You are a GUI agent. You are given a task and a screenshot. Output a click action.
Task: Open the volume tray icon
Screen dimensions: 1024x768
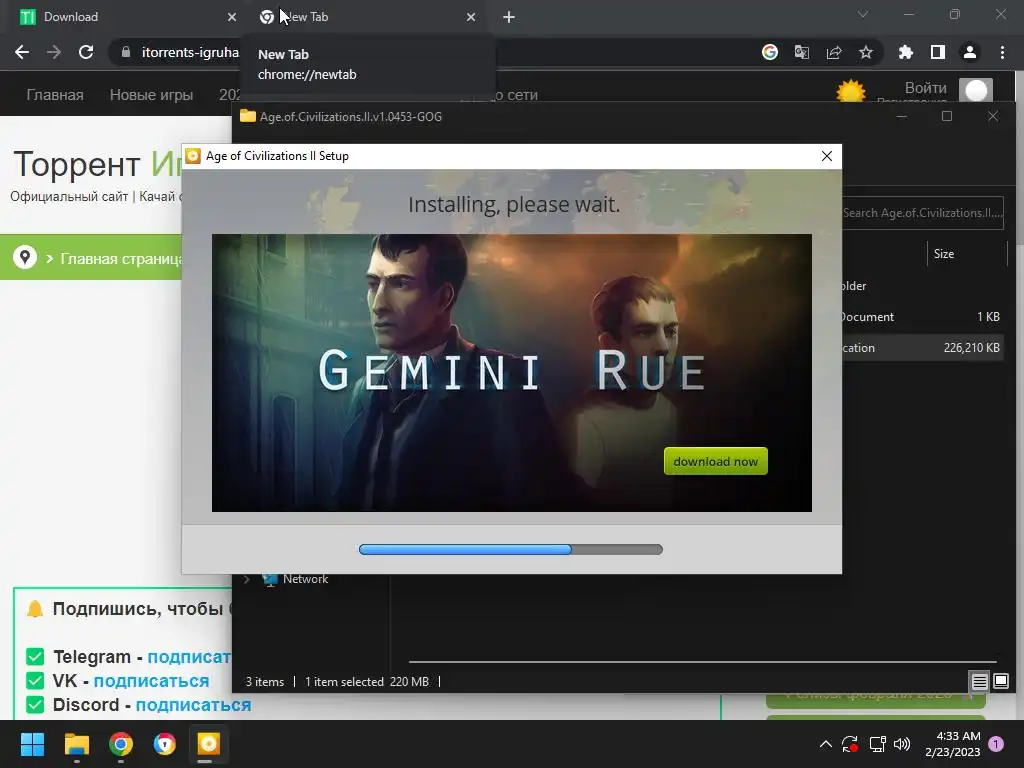902,744
